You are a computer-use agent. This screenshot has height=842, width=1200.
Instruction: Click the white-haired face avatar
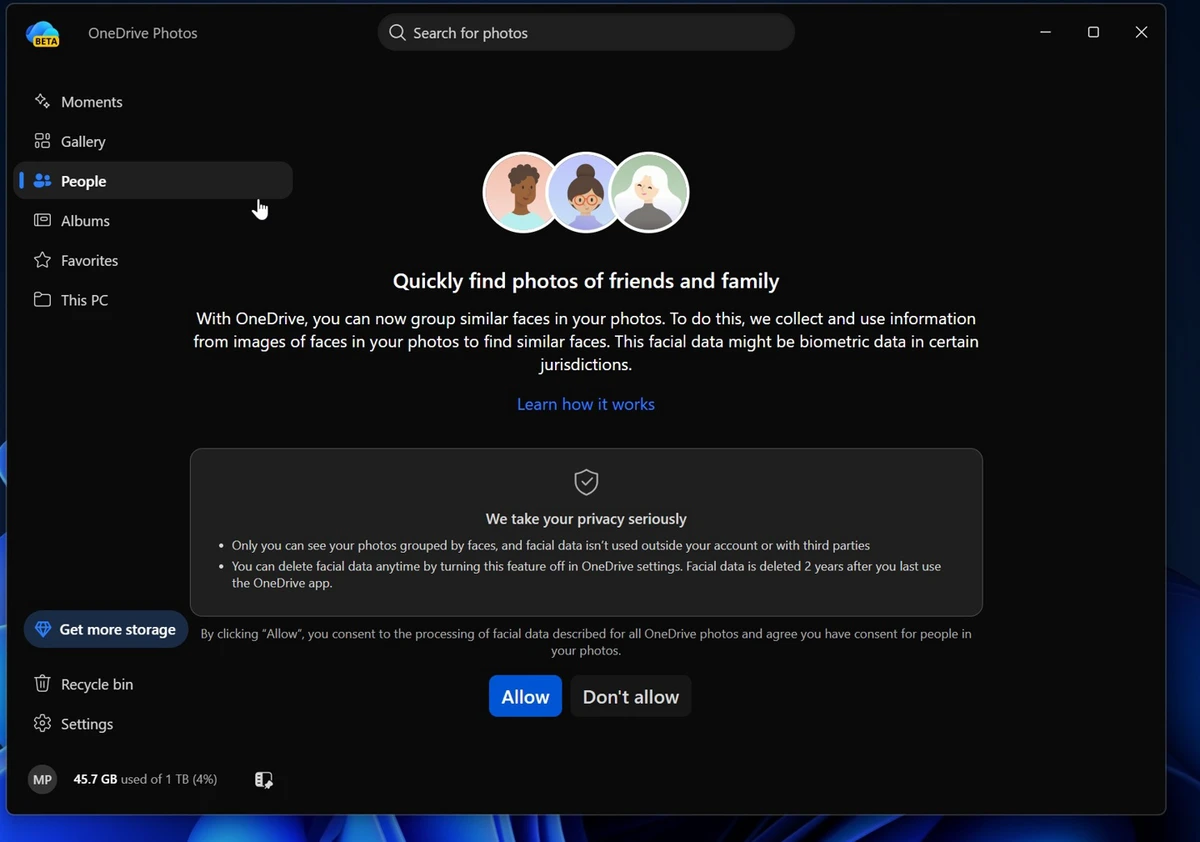click(649, 193)
